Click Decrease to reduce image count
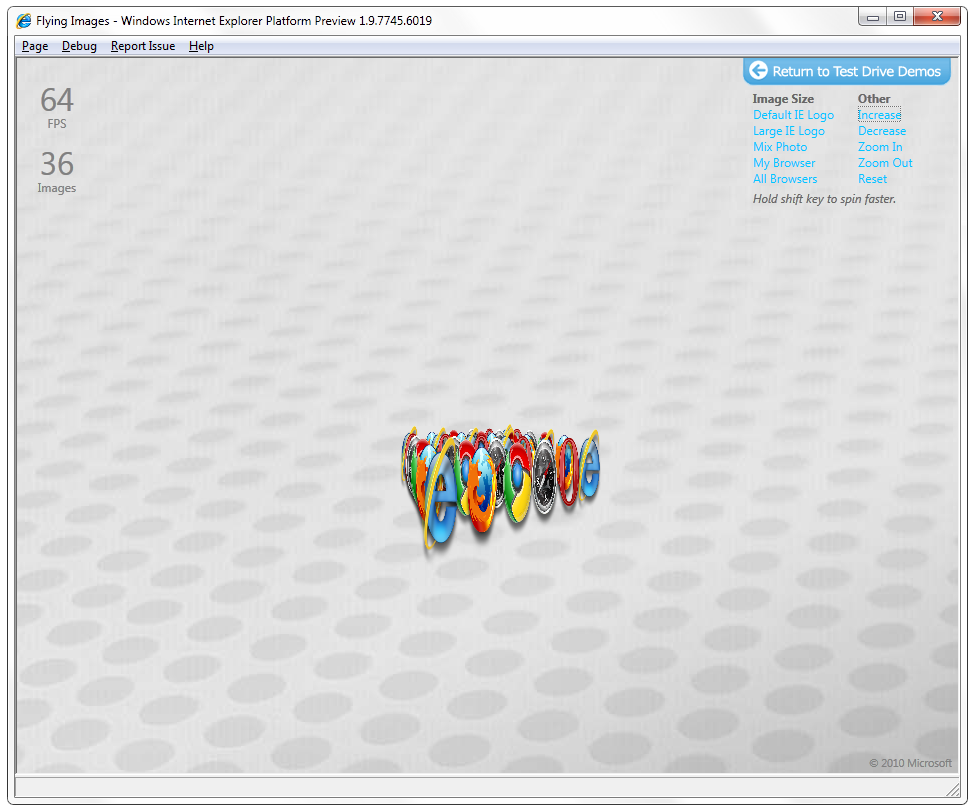The height and width of the screenshot is (811, 971). point(882,131)
